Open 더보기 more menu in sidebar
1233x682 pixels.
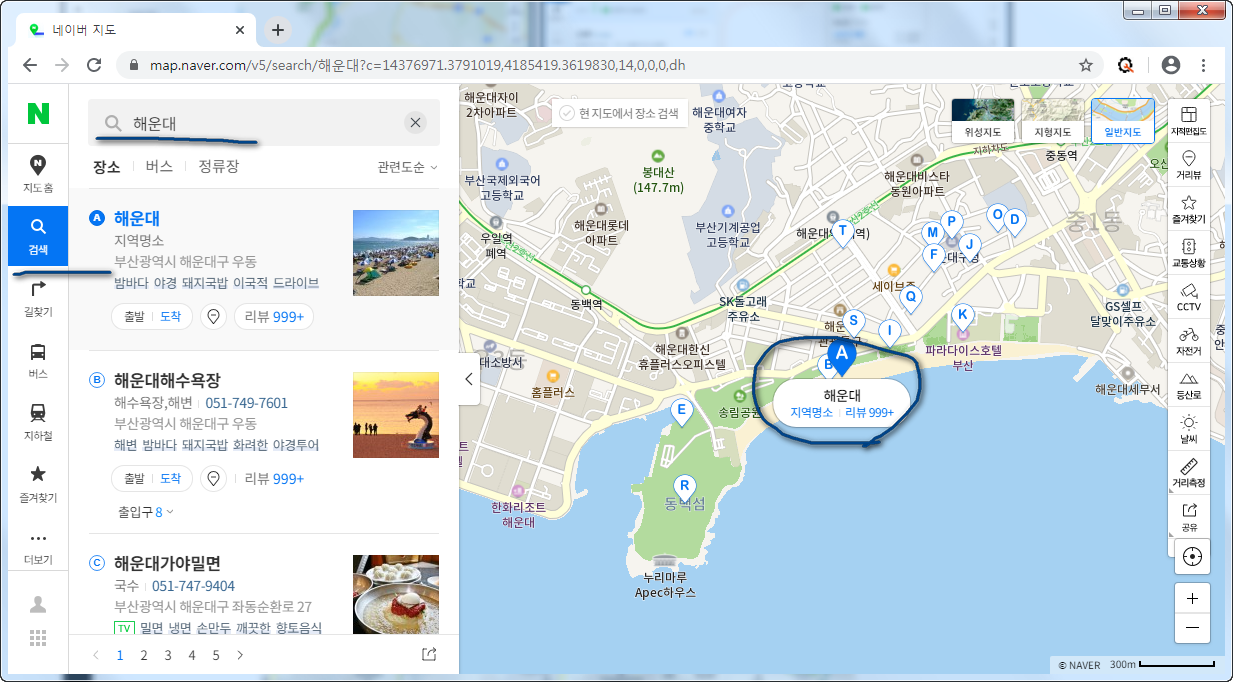click(38, 546)
